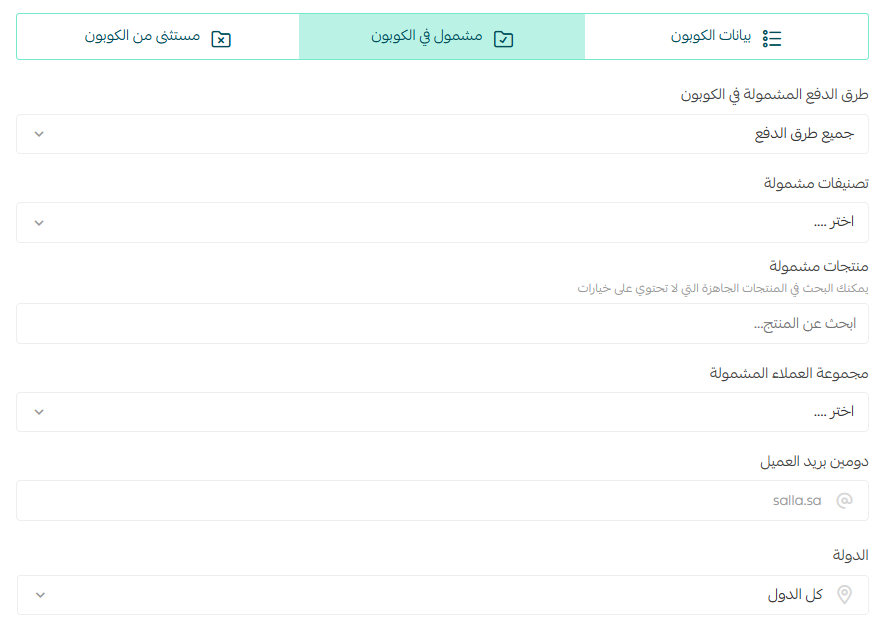
Task: Click the تصنيفات مشمولة label
Action: tap(816, 183)
